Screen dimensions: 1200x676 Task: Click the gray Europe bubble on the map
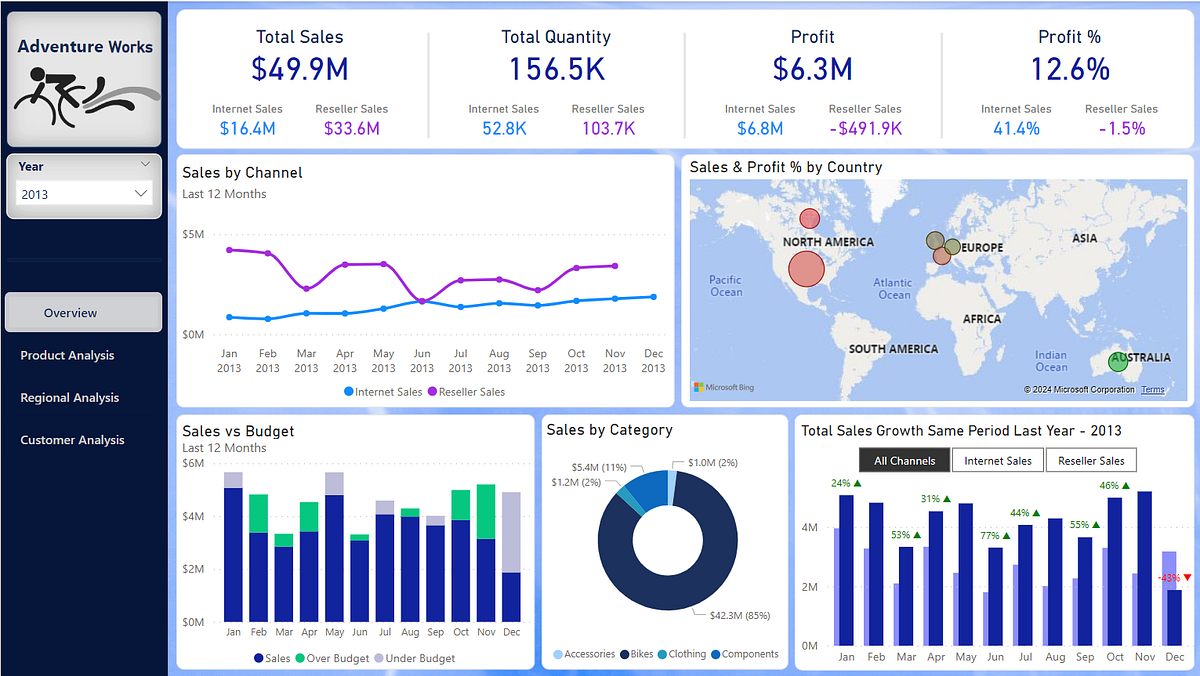tap(934, 240)
